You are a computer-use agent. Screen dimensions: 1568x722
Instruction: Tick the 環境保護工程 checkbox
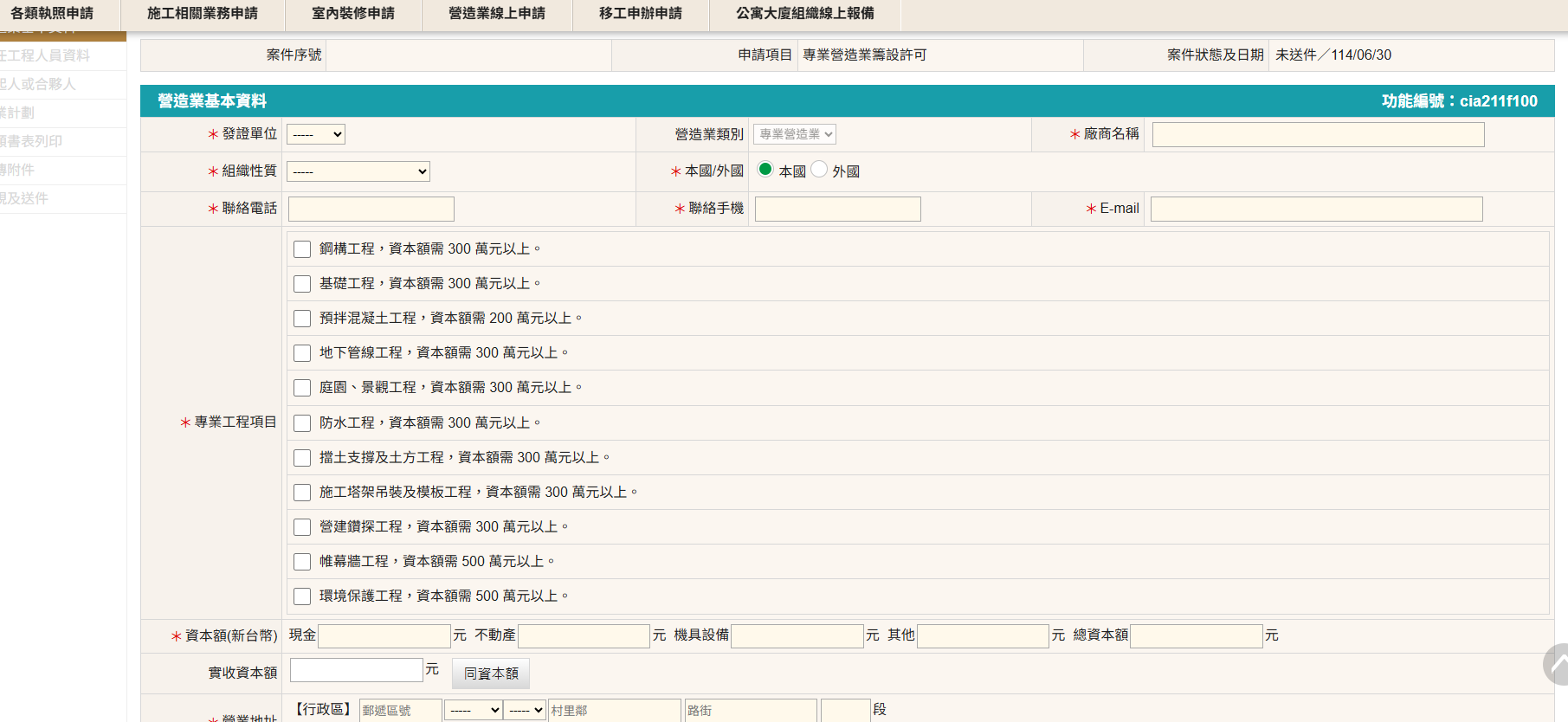[x=302, y=596]
